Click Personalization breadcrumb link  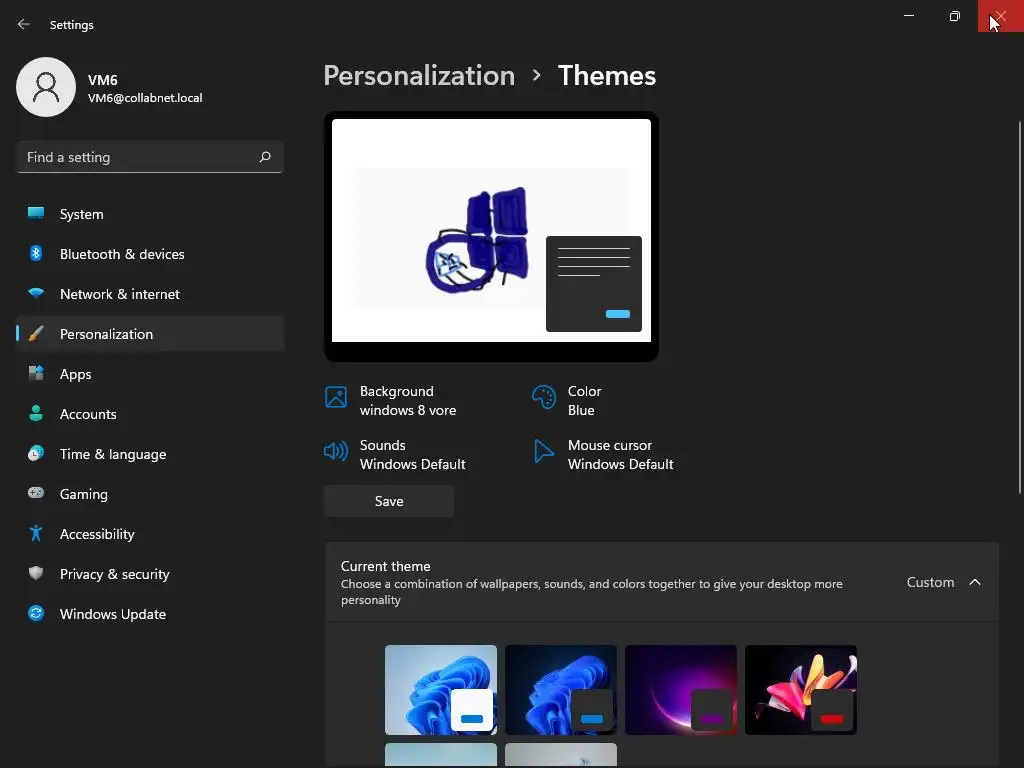(419, 76)
